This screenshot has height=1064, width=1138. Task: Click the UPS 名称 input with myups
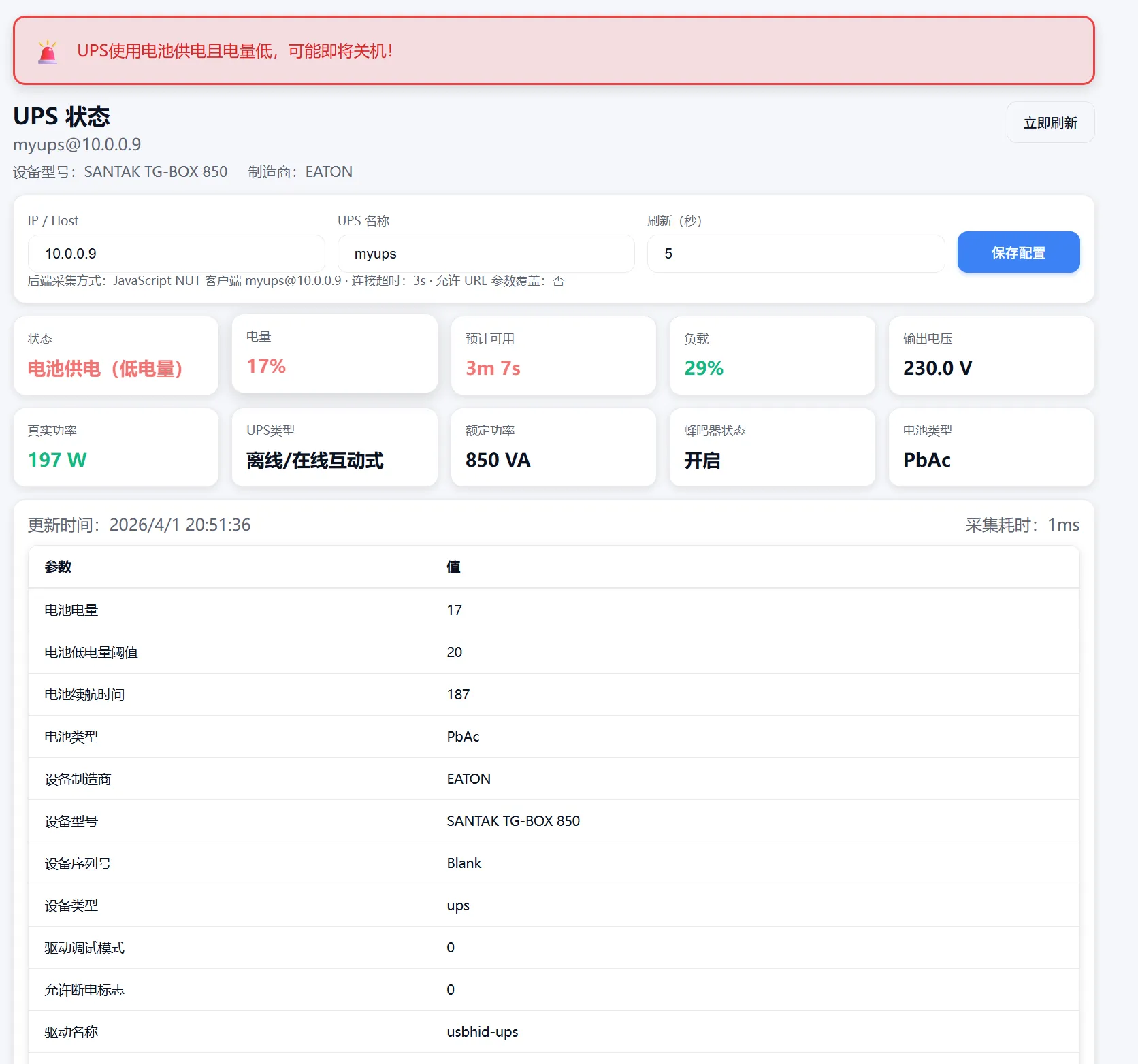click(485, 254)
